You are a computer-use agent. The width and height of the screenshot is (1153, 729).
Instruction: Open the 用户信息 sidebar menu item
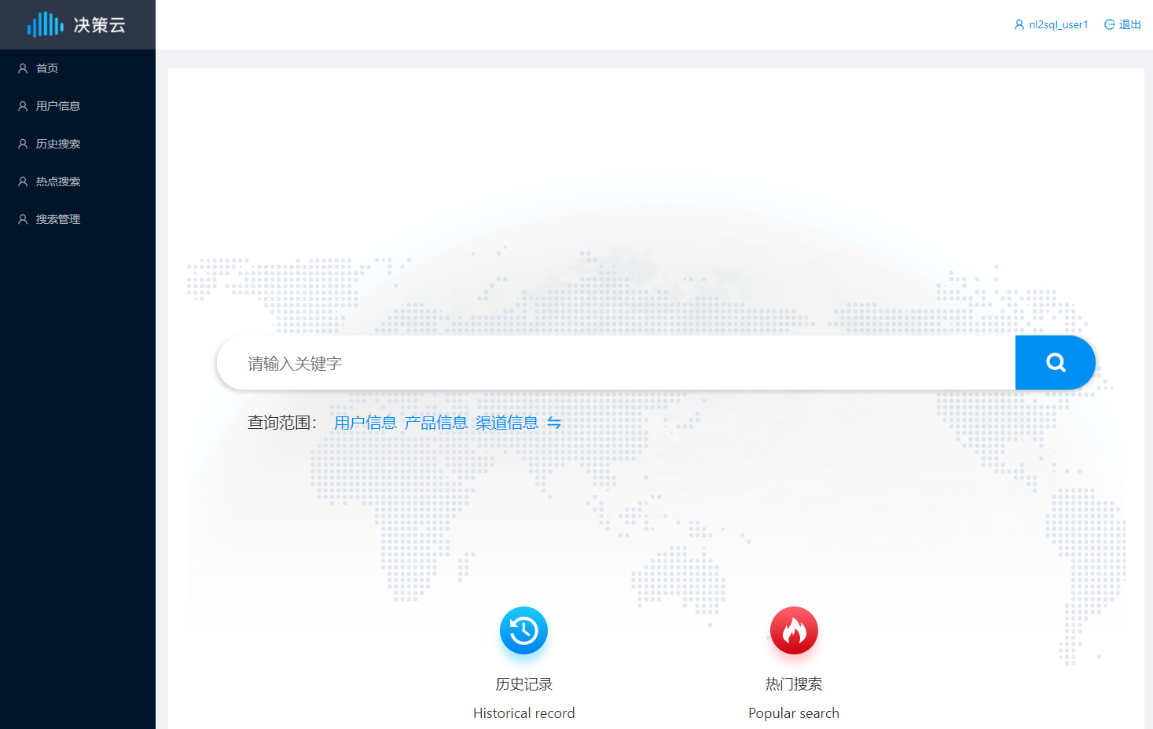click(58, 106)
